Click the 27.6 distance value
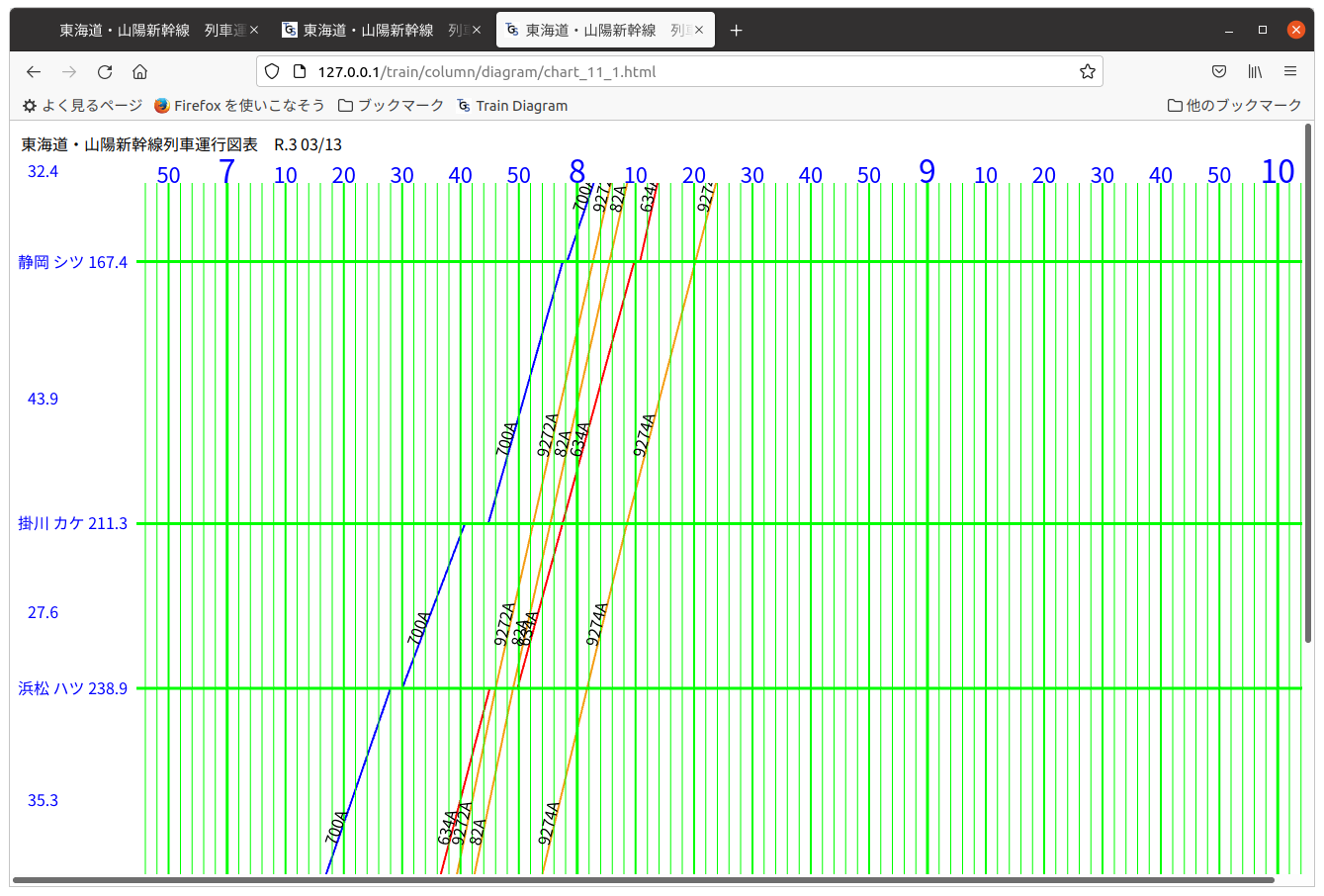 click(x=43, y=612)
